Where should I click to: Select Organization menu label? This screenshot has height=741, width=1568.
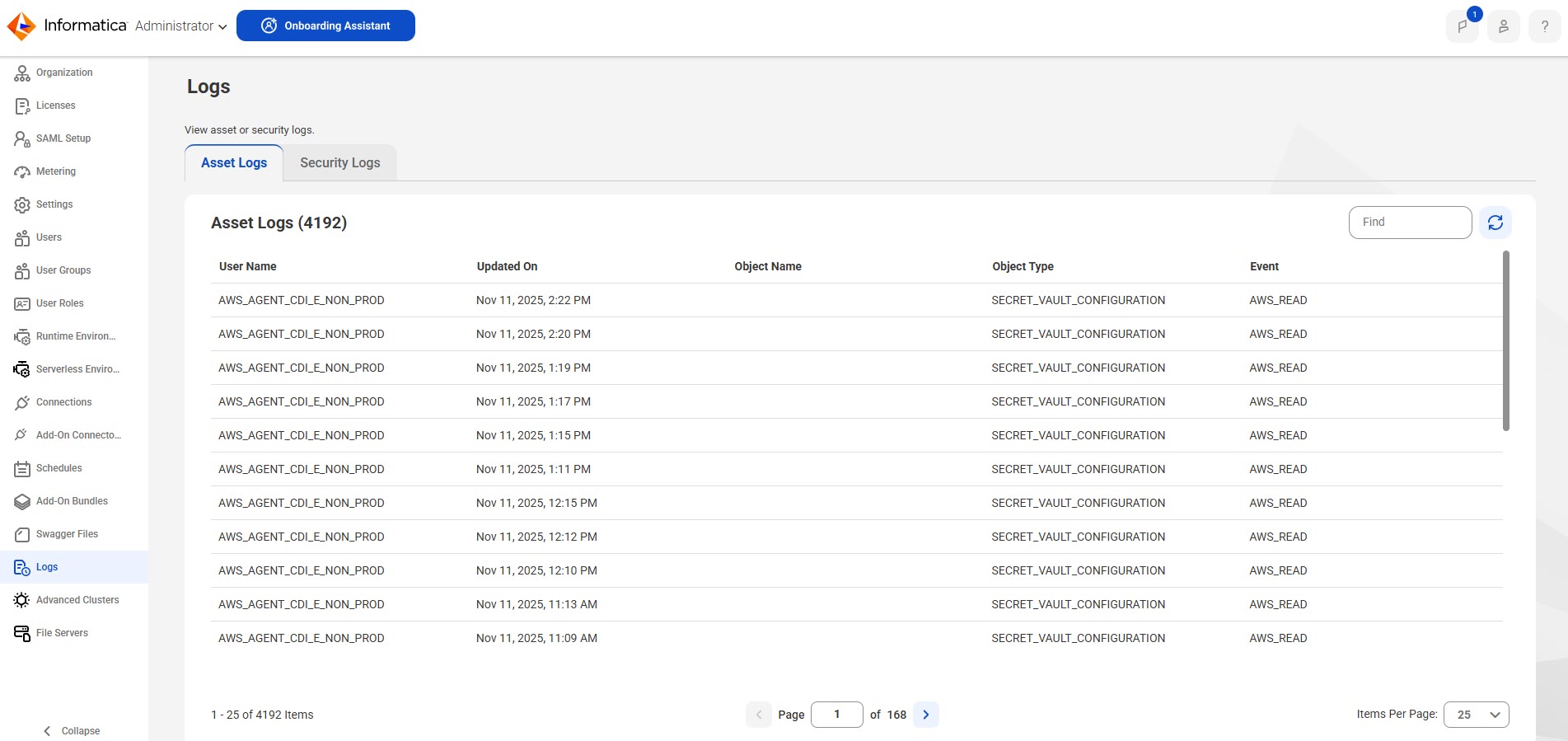(x=64, y=73)
